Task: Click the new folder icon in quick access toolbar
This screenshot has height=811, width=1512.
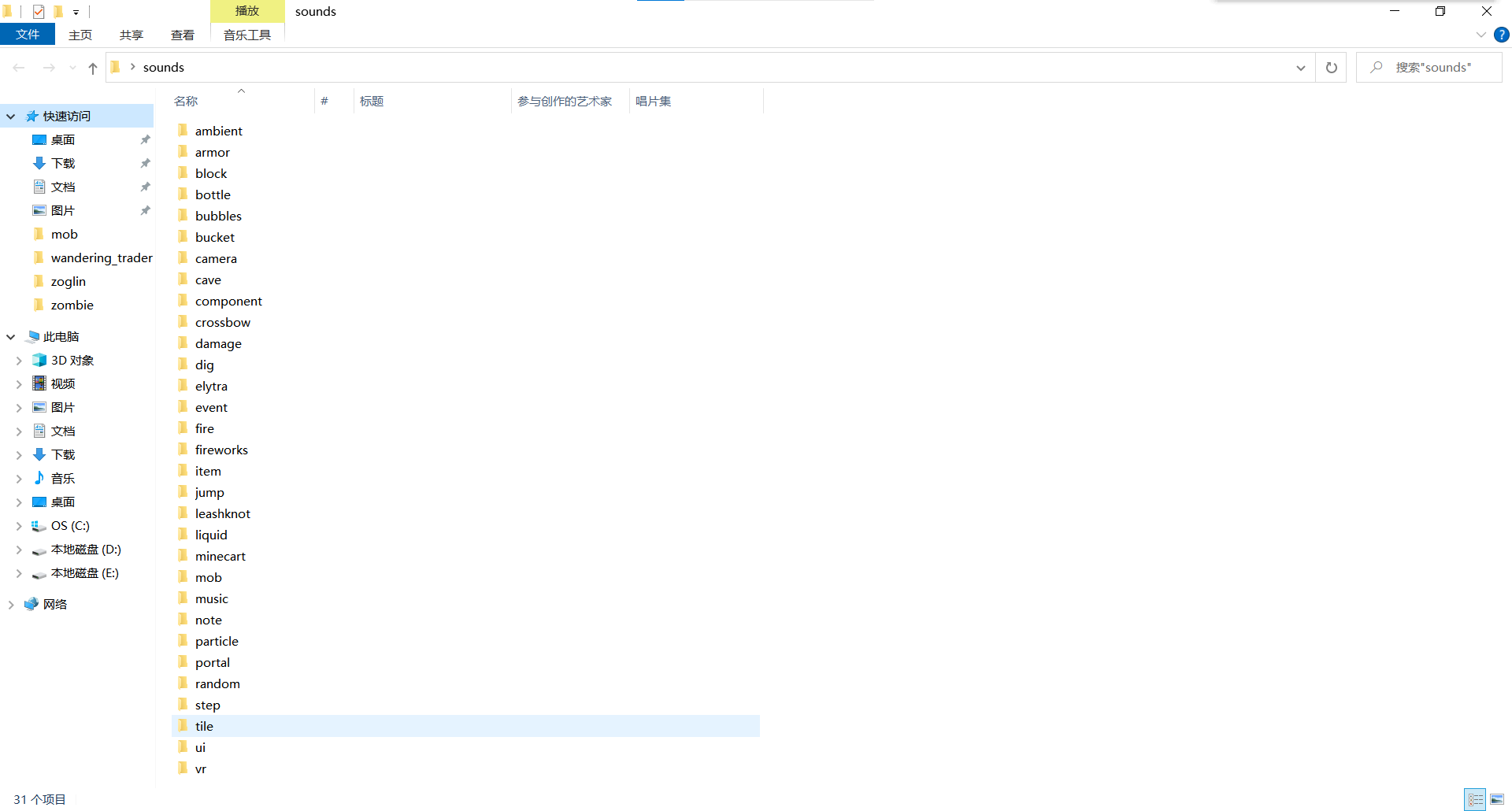Action: click(58, 12)
